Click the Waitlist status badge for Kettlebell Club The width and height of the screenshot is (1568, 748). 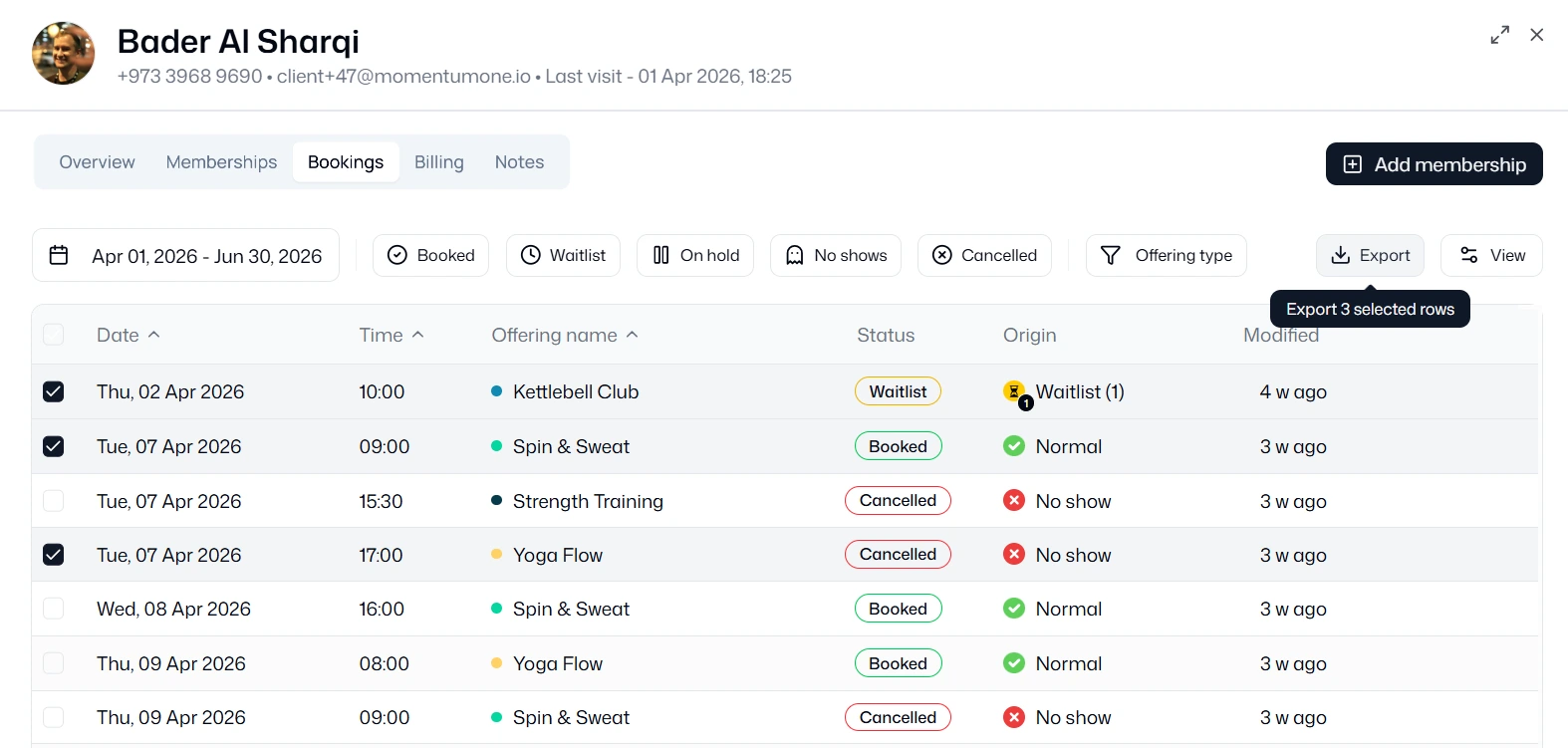pos(898,391)
